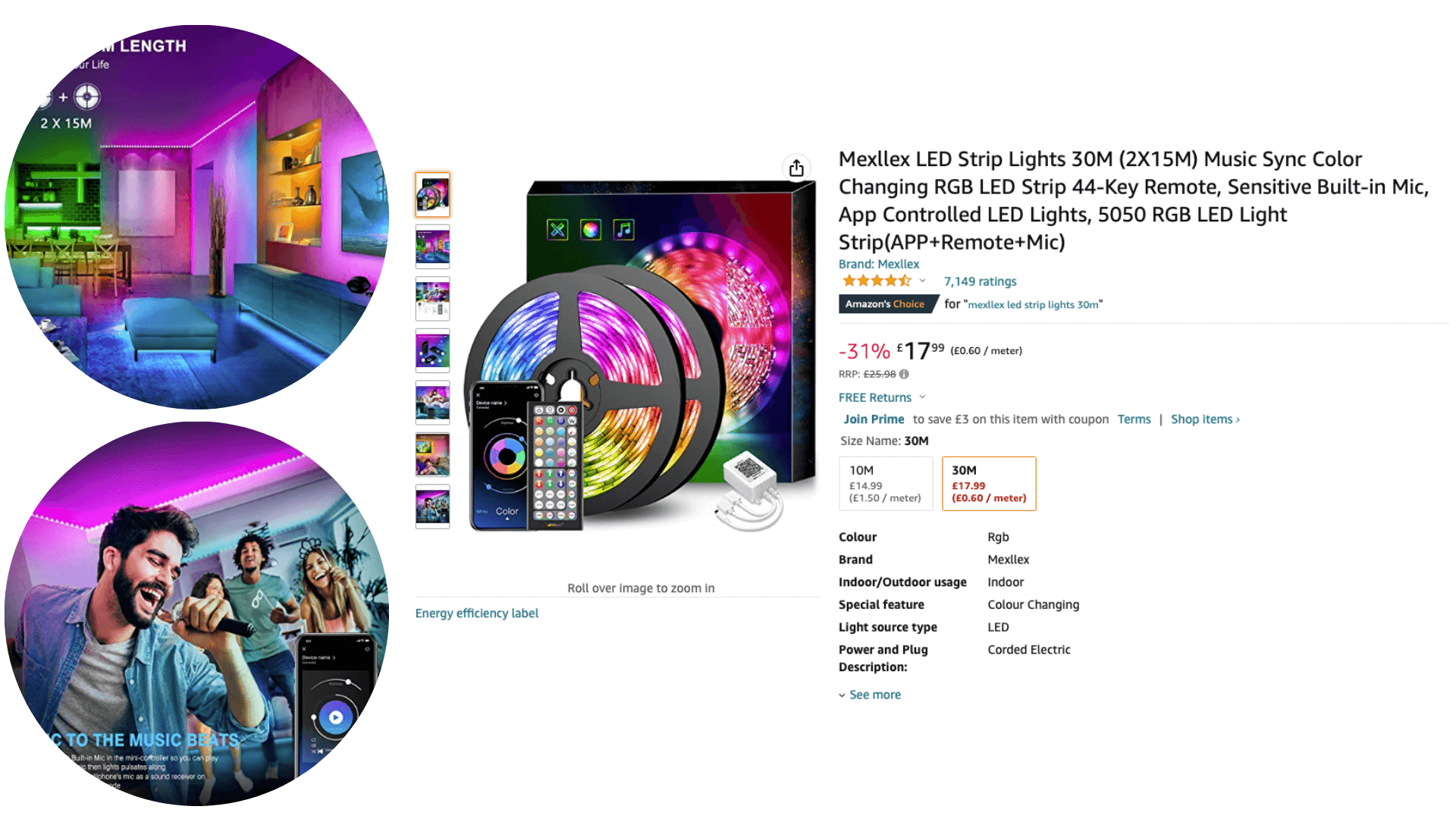Click the Energy efficiency label link
This screenshot has height=819, width=1456.
click(x=477, y=613)
